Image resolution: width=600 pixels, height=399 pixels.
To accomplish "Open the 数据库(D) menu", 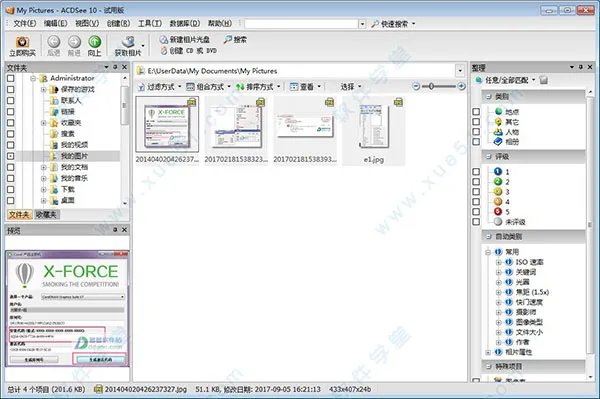I will click(x=185, y=24).
